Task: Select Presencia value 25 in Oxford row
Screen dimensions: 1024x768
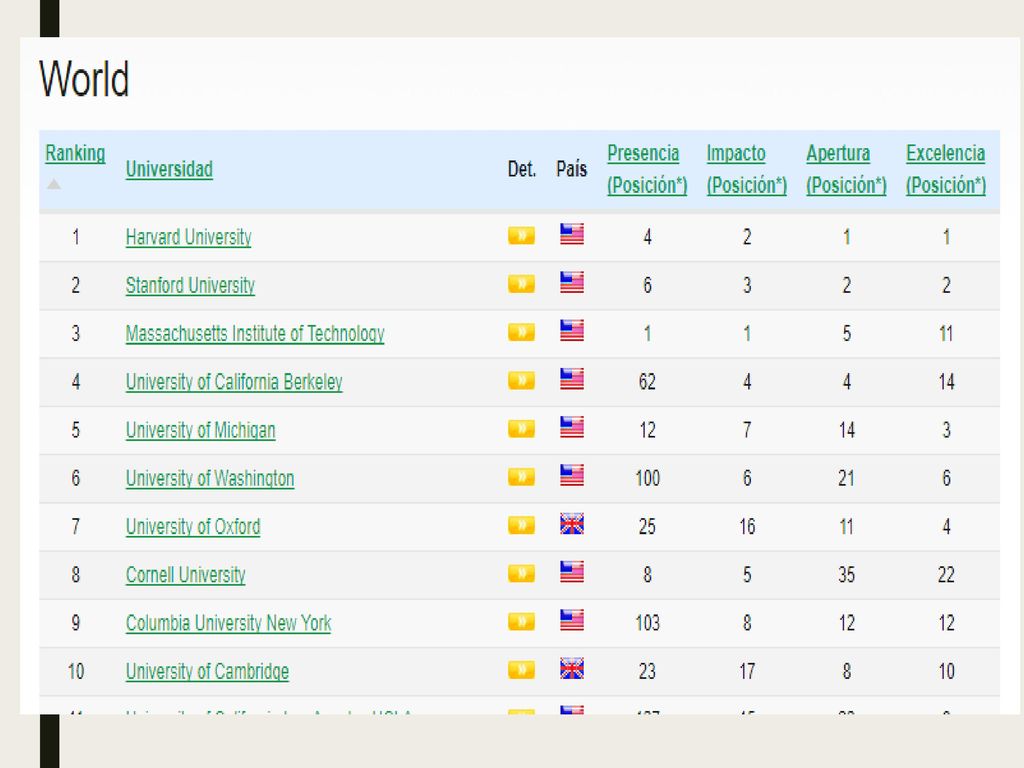Action: coord(647,527)
